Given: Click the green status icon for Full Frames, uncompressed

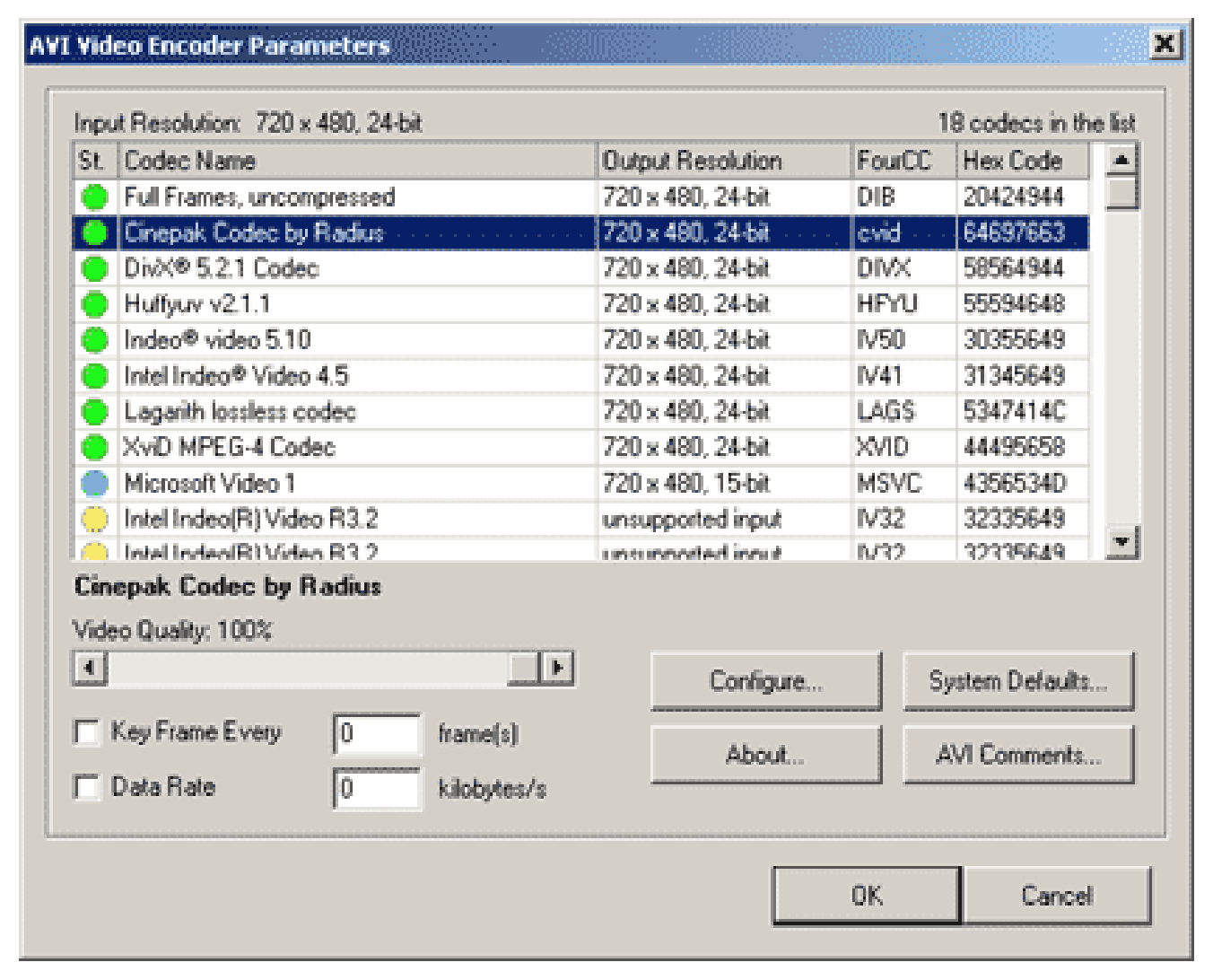Looking at the screenshot, I should (x=94, y=197).
